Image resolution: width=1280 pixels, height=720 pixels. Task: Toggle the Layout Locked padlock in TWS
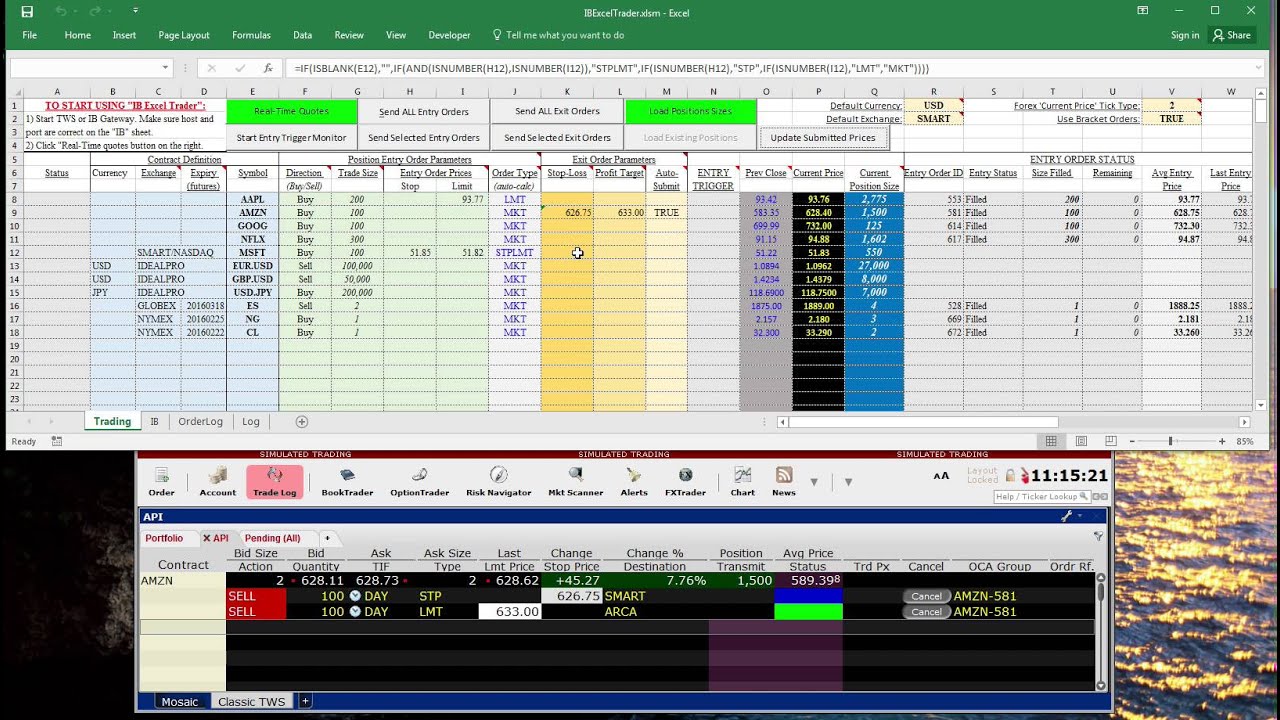[1010, 475]
